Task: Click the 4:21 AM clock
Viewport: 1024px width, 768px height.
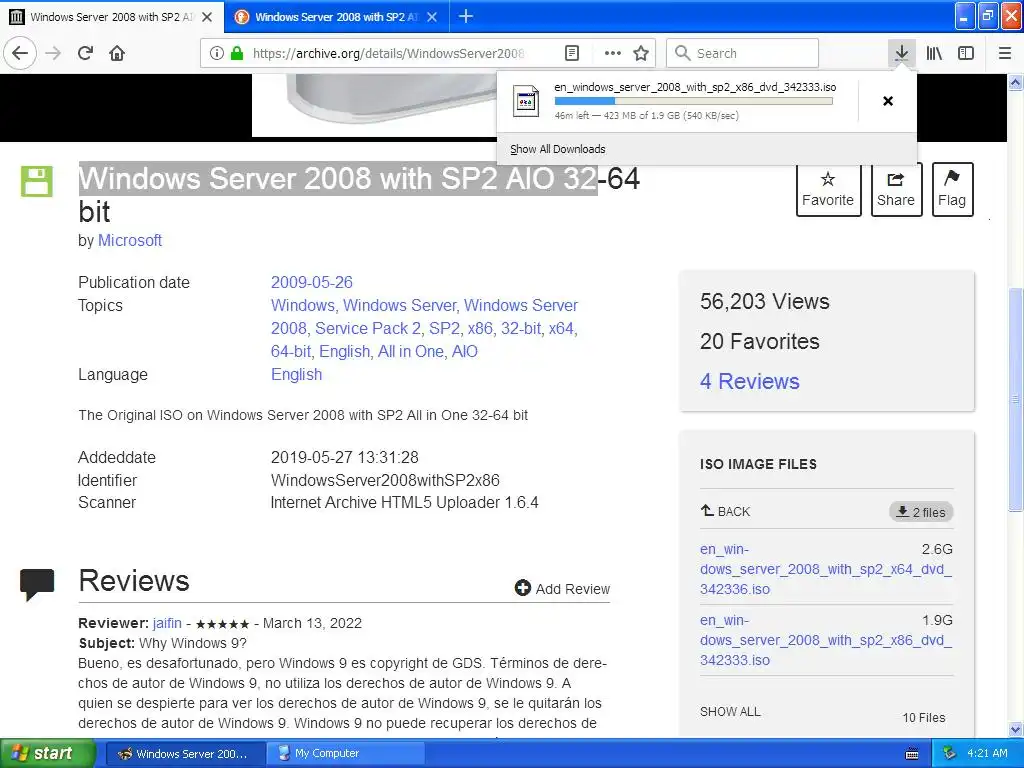Action: [987, 754]
